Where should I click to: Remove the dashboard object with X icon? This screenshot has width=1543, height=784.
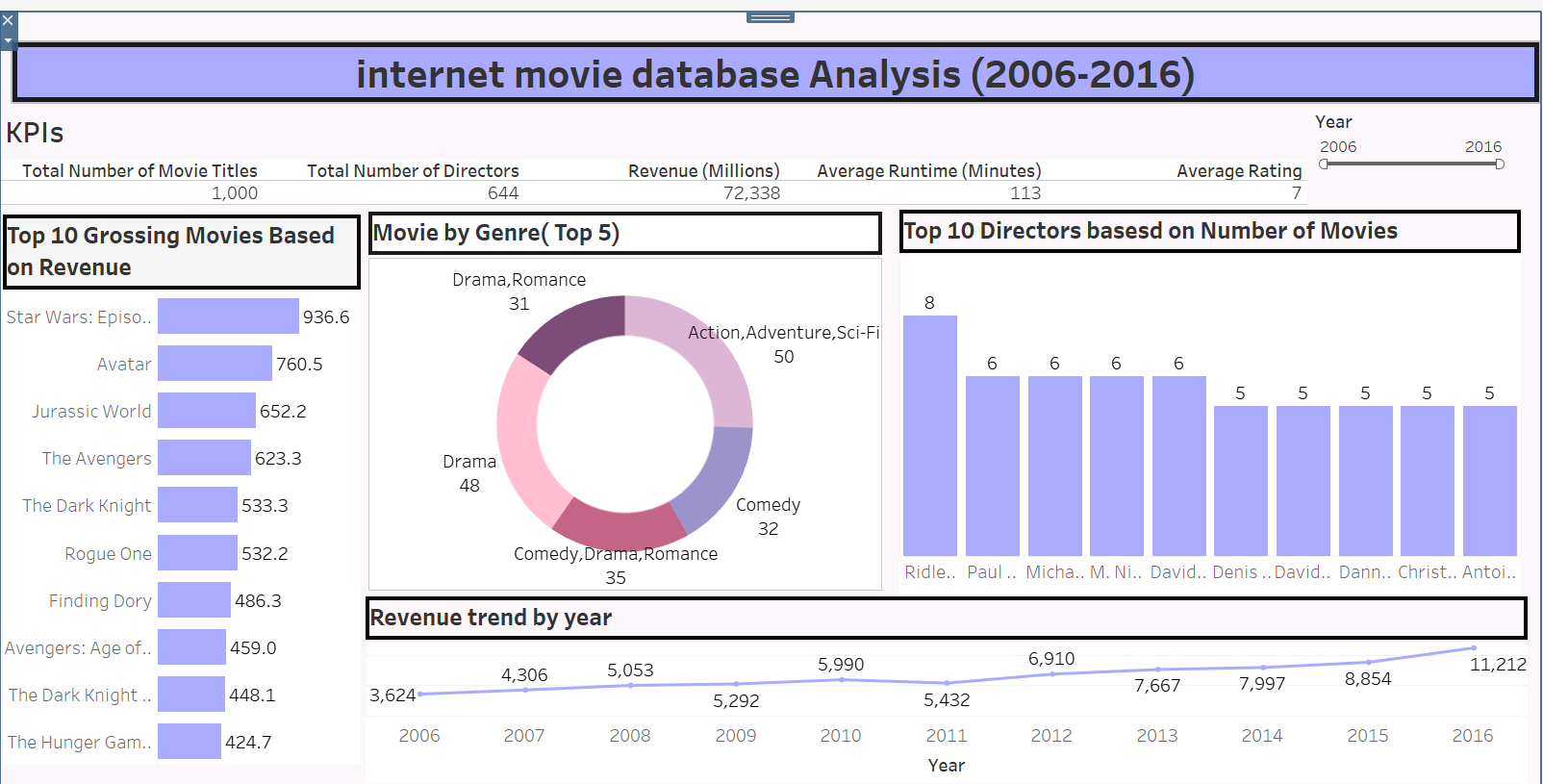tap(8, 19)
